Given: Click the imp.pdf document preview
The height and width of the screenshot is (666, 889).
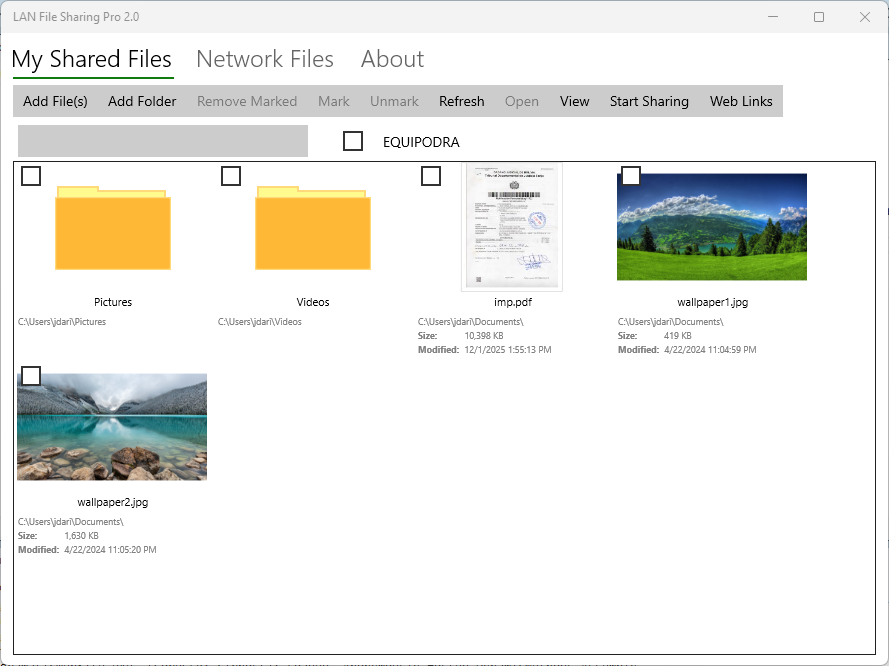Looking at the screenshot, I should pyautogui.click(x=512, y=226).
